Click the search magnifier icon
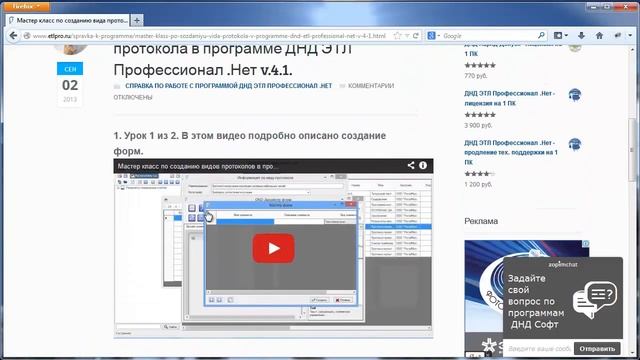Image resolution: width=640 pixels, height=360 pixels. point(541,36)
